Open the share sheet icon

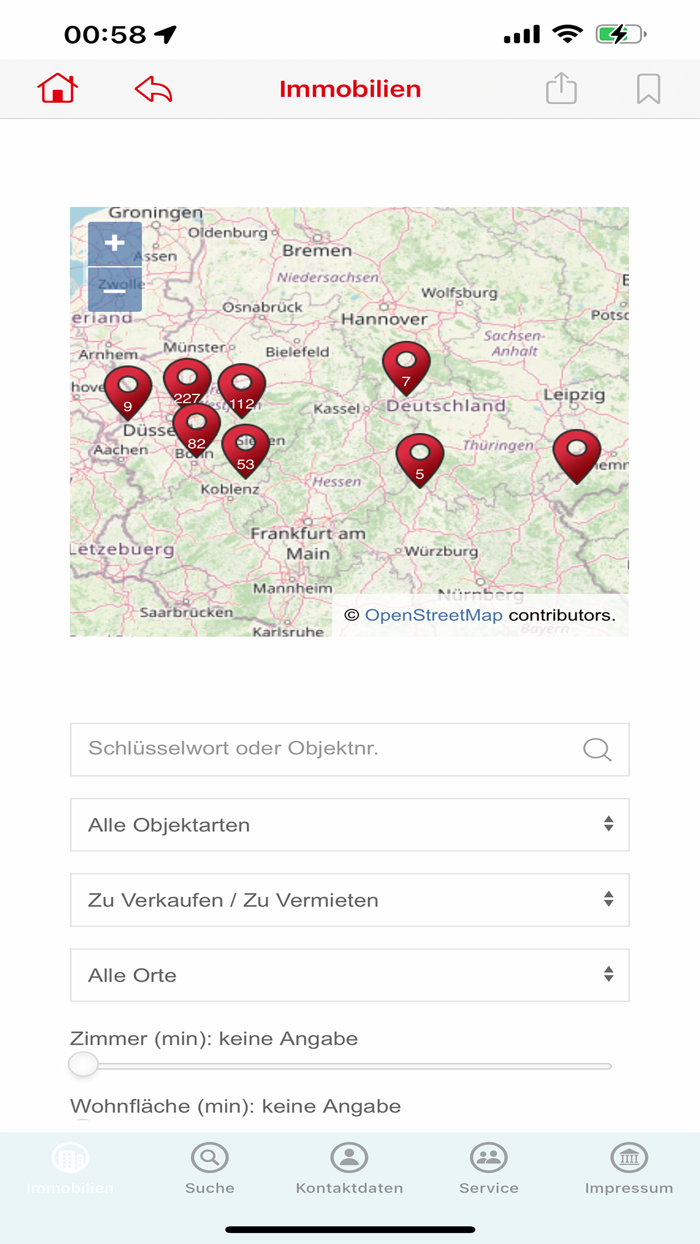click(561, 88)
